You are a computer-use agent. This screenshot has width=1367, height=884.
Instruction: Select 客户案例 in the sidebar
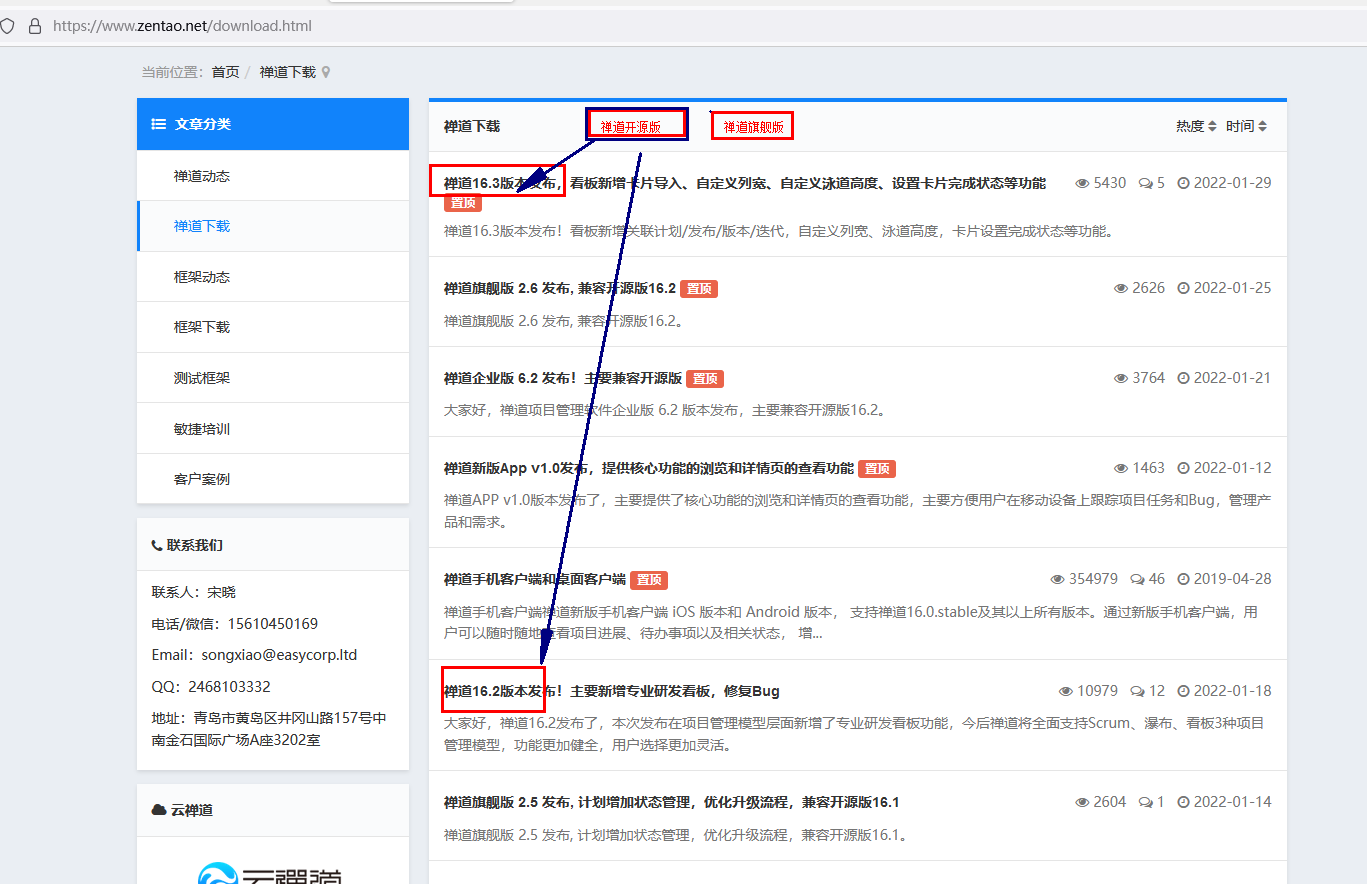pyautogui.click(x=273, y=479)
